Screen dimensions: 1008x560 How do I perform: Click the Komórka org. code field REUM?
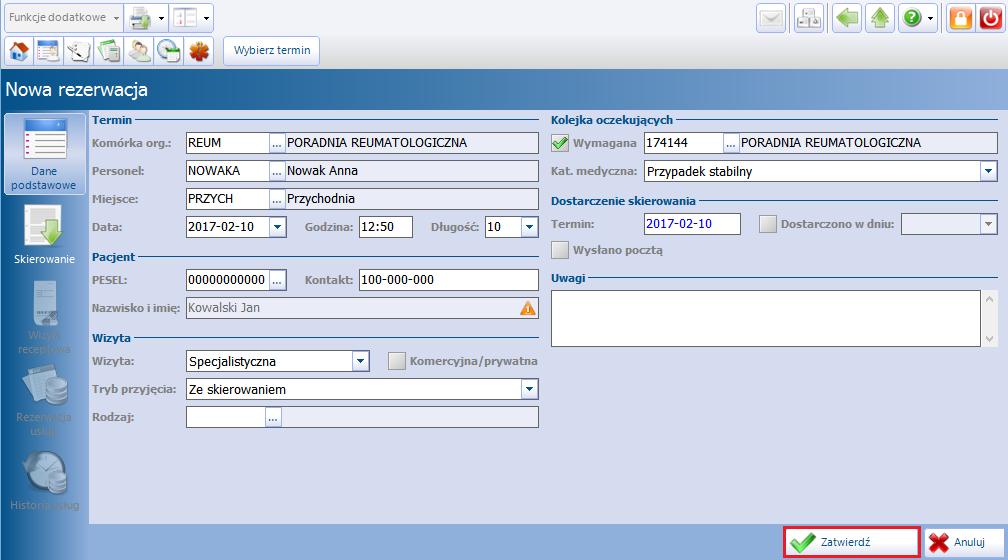(x=228, y=143)
